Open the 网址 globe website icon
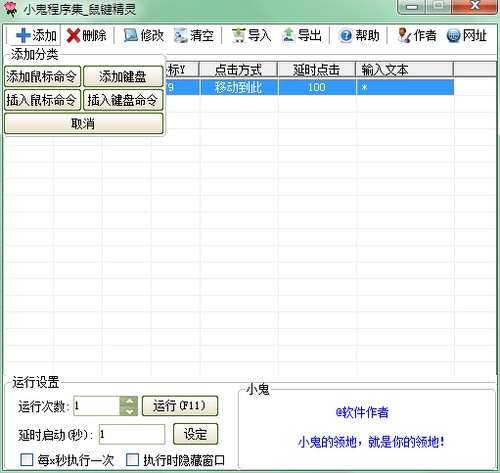The width and height of the screenshot is (500, 473). pyautogui.click(x=454, y=35)
